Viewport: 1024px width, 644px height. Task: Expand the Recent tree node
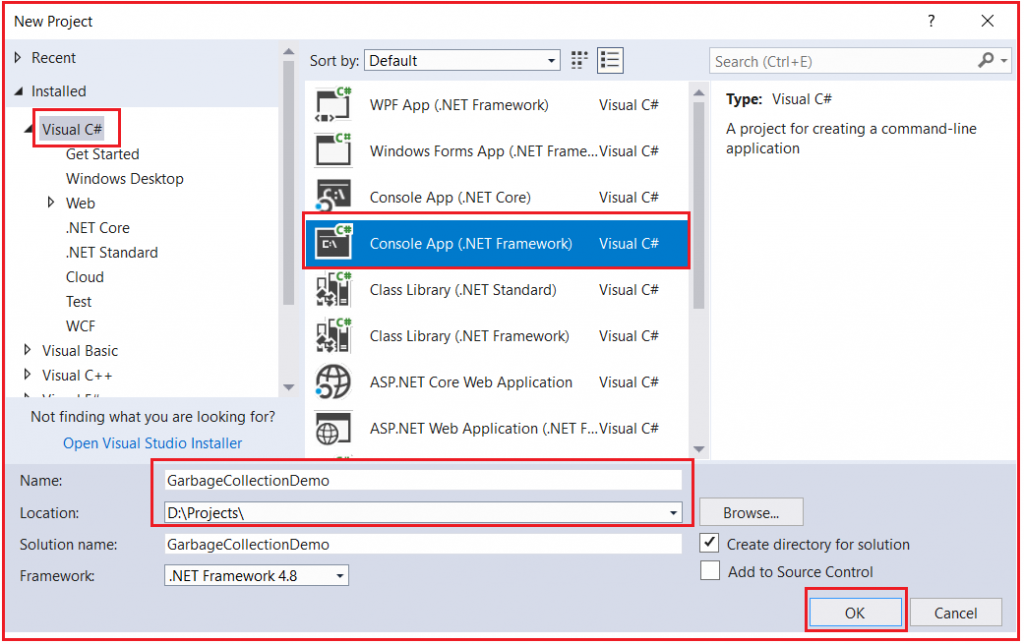[x=18, y=58]
